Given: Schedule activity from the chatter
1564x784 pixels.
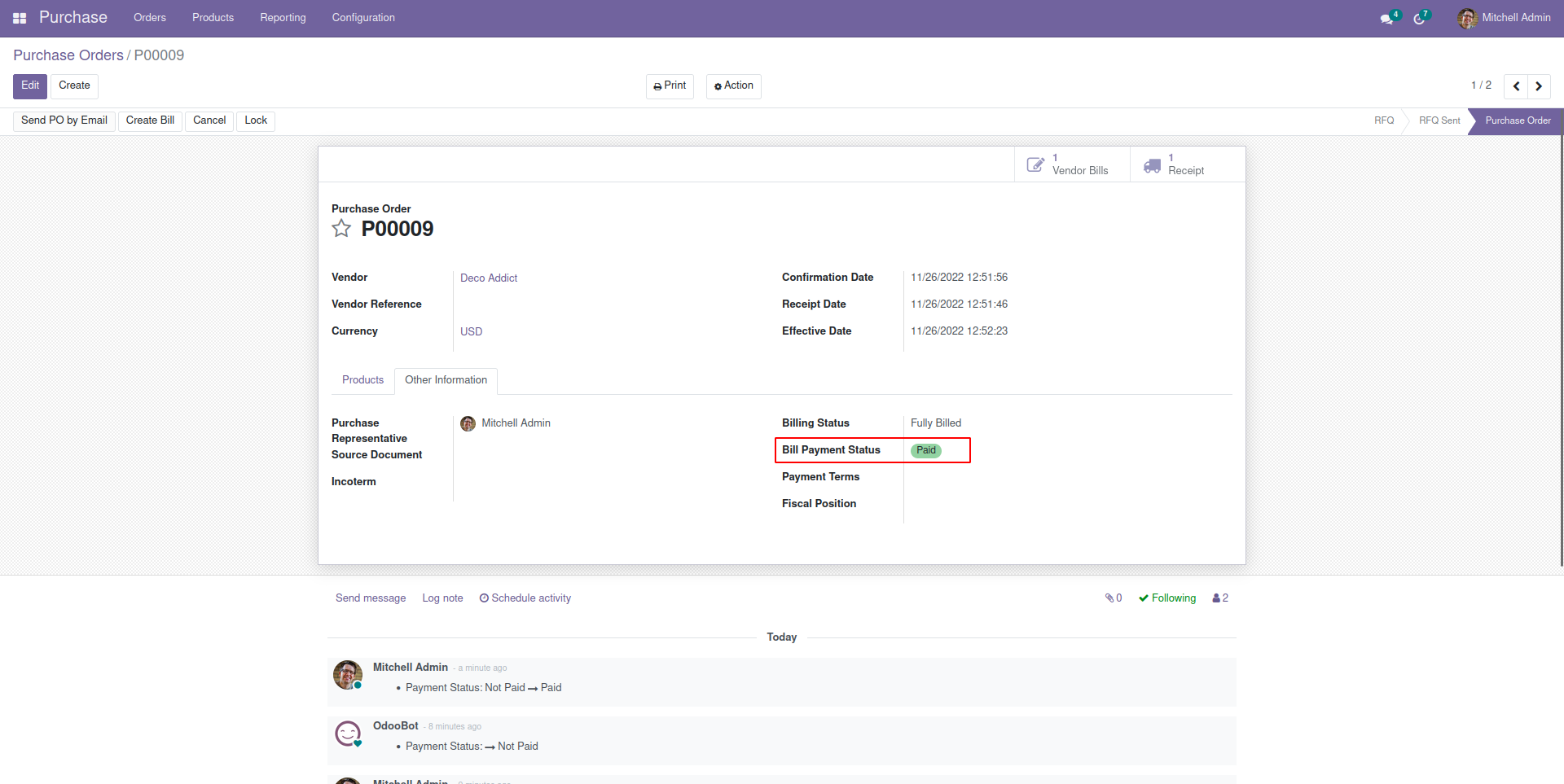Looking at the screenshot, I should pos(525,598).
